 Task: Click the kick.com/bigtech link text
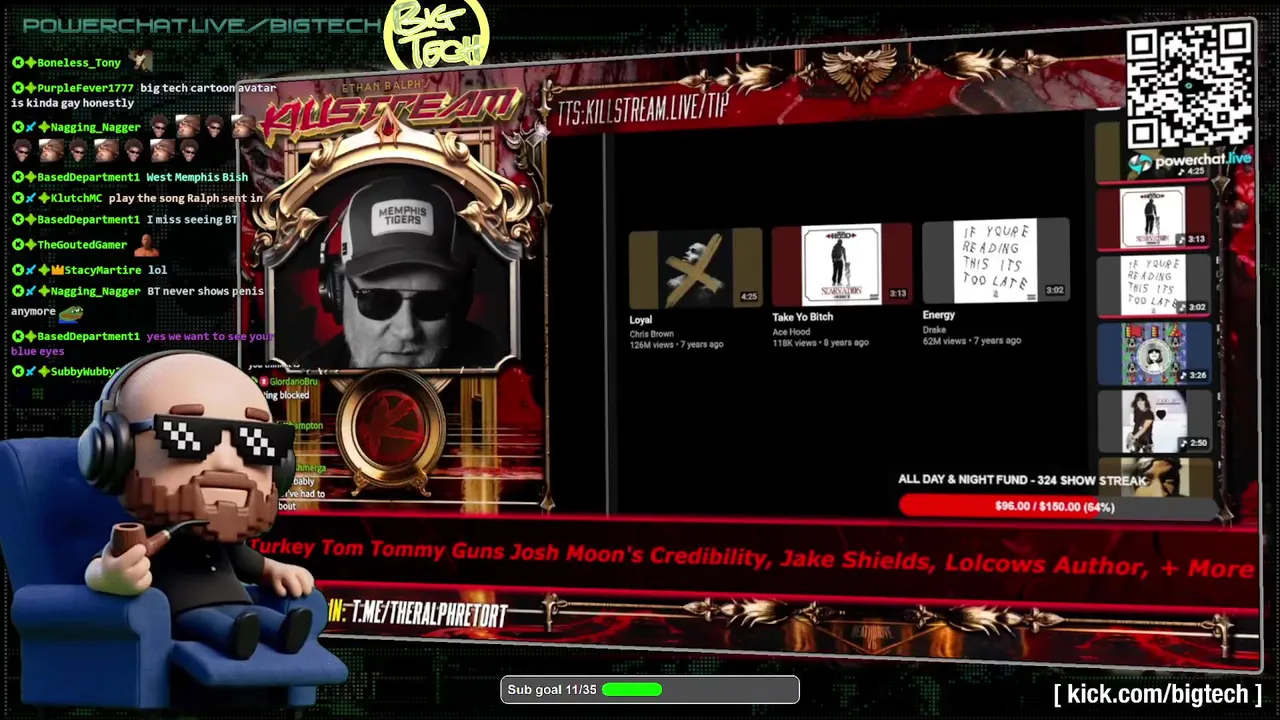coord(1158,694)
